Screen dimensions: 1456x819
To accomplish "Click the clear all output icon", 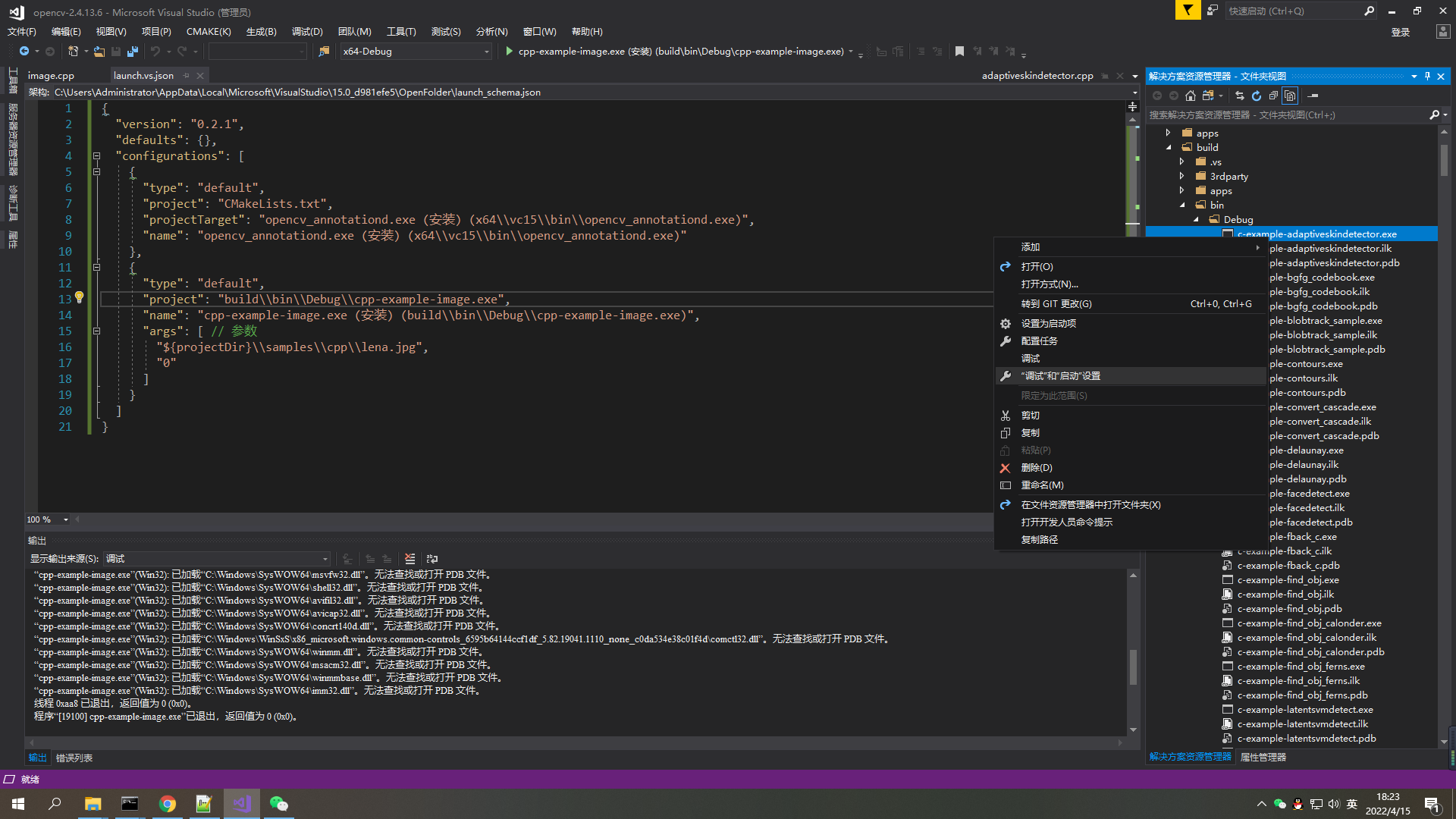I will [409, 559].
